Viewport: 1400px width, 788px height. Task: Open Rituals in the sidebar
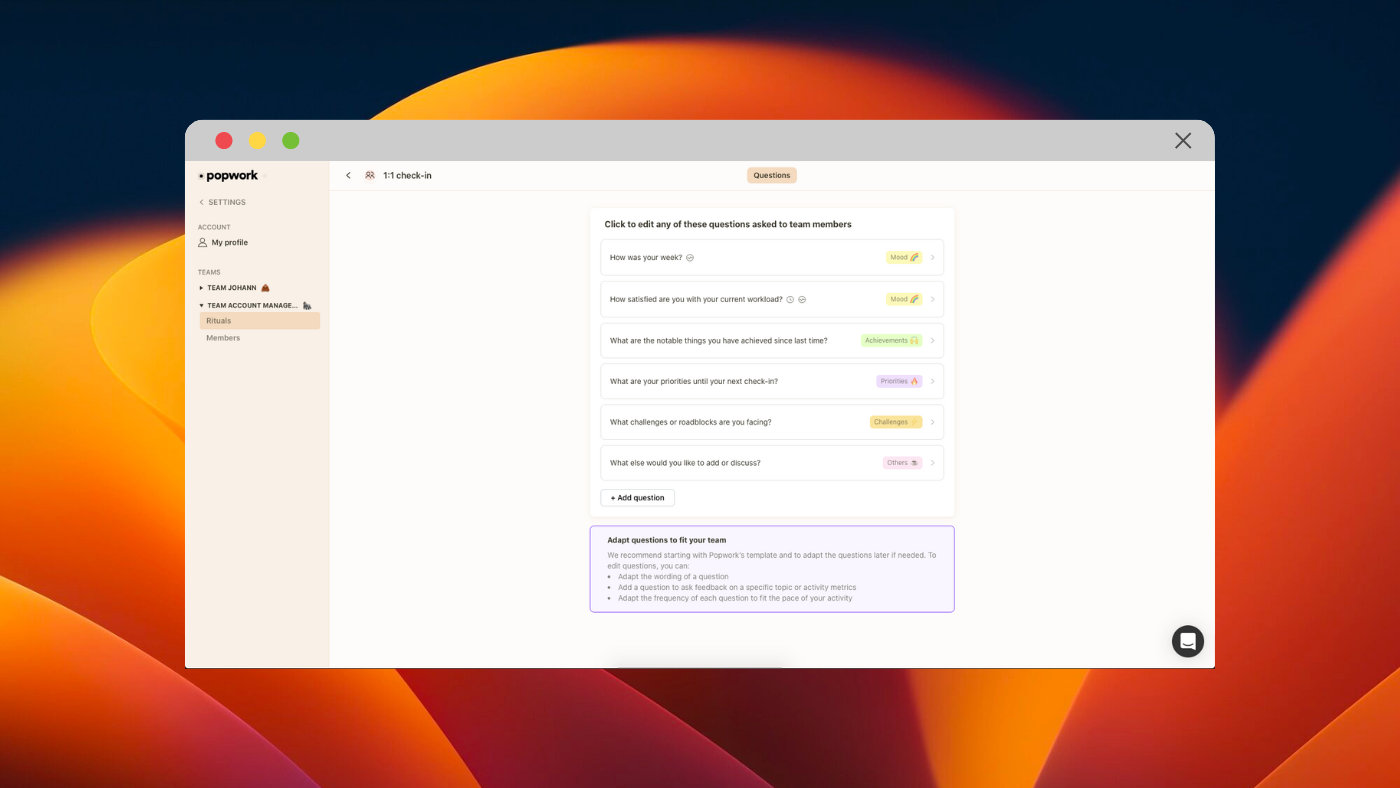pyautogui.click(x=218, y=320)
